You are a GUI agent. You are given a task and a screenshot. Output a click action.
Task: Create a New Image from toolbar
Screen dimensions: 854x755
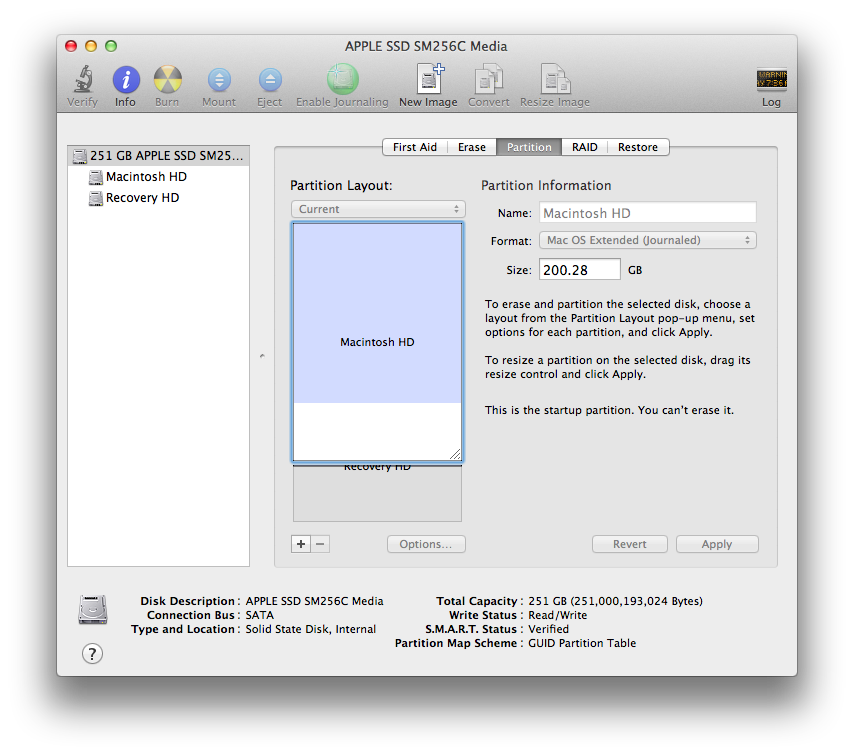click(x=430, y=79)
